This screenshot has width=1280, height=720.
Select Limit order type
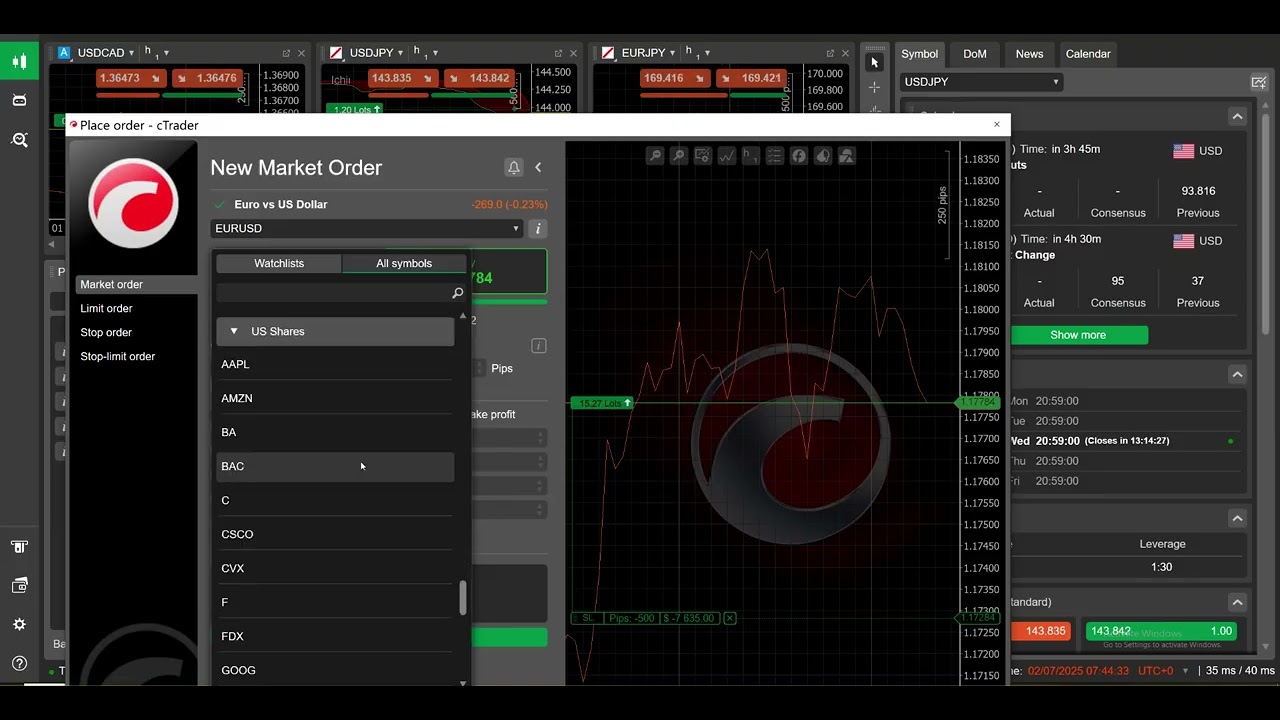tap(134, 309)
